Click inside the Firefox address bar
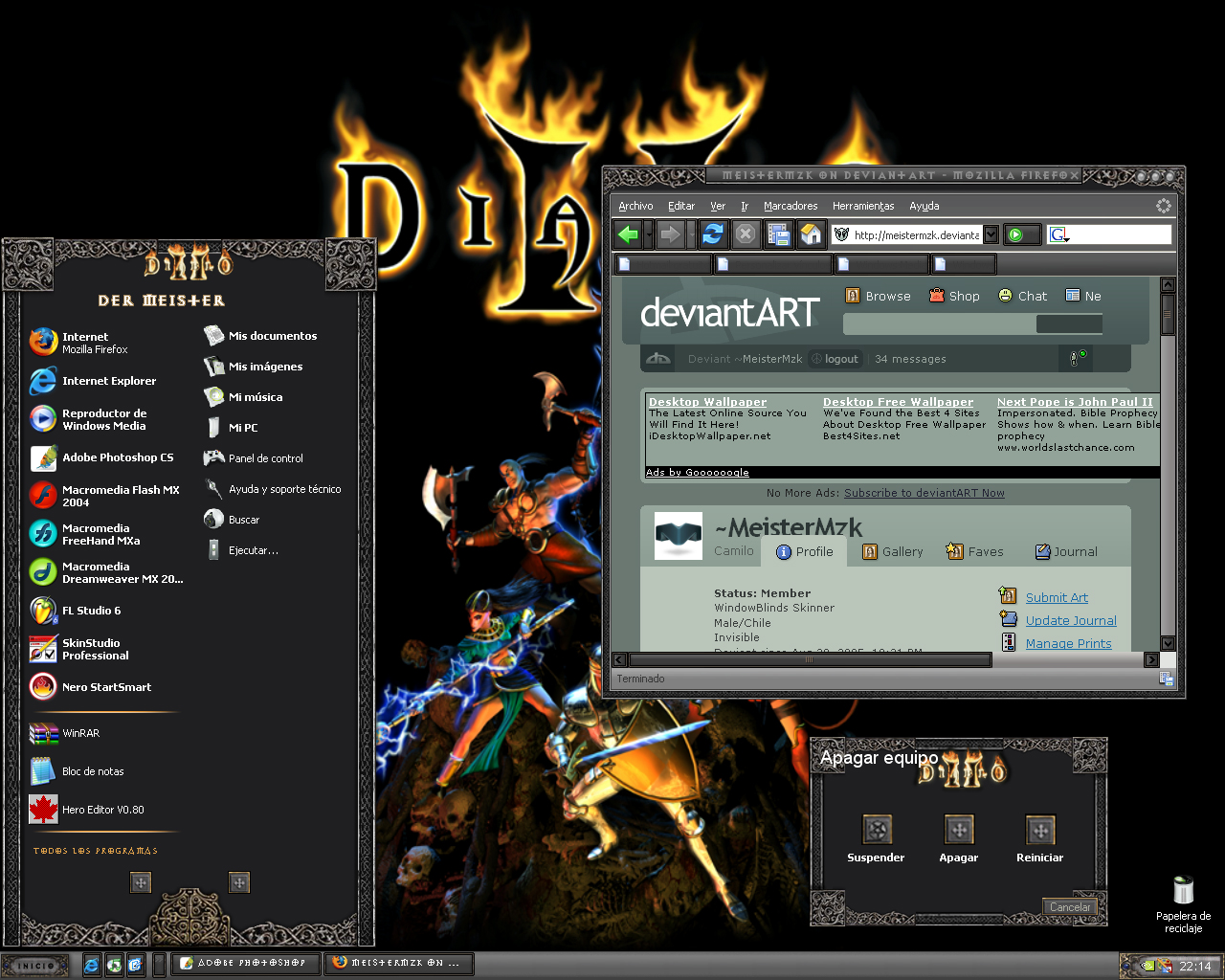1225x980 pixels. coord(919,234)
